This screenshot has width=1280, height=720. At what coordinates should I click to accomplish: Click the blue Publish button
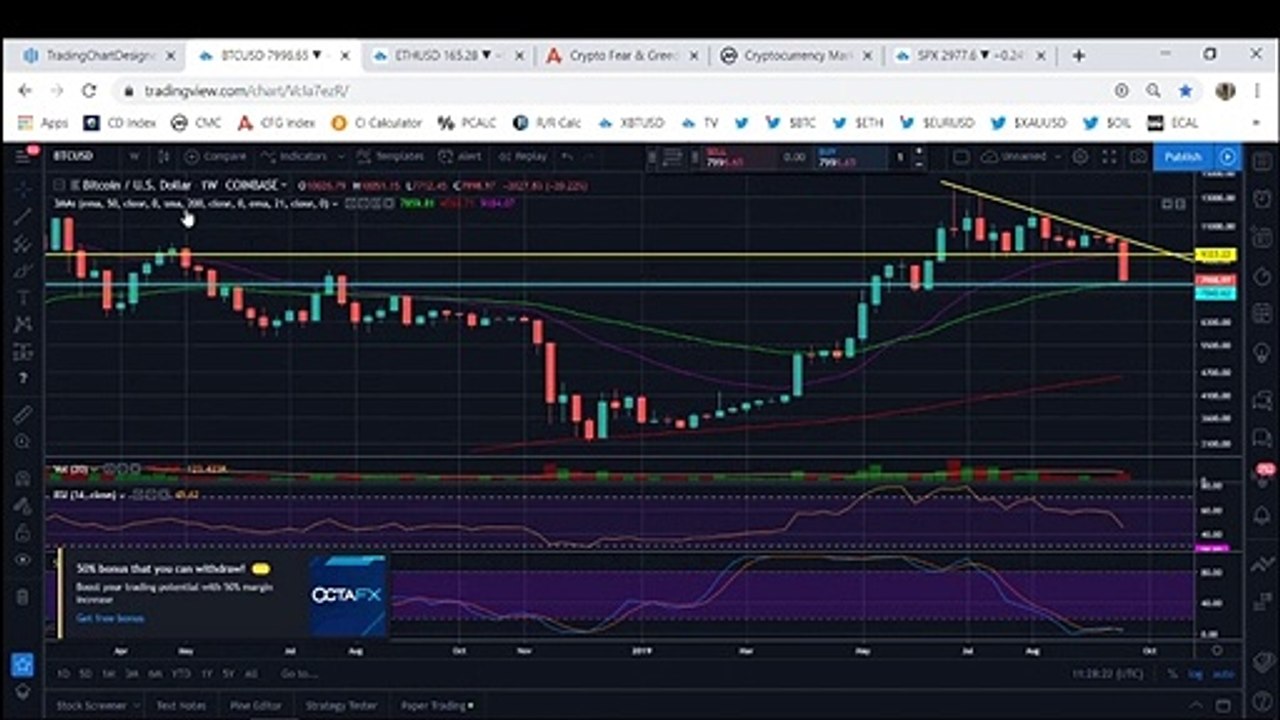click(1183, 157)
